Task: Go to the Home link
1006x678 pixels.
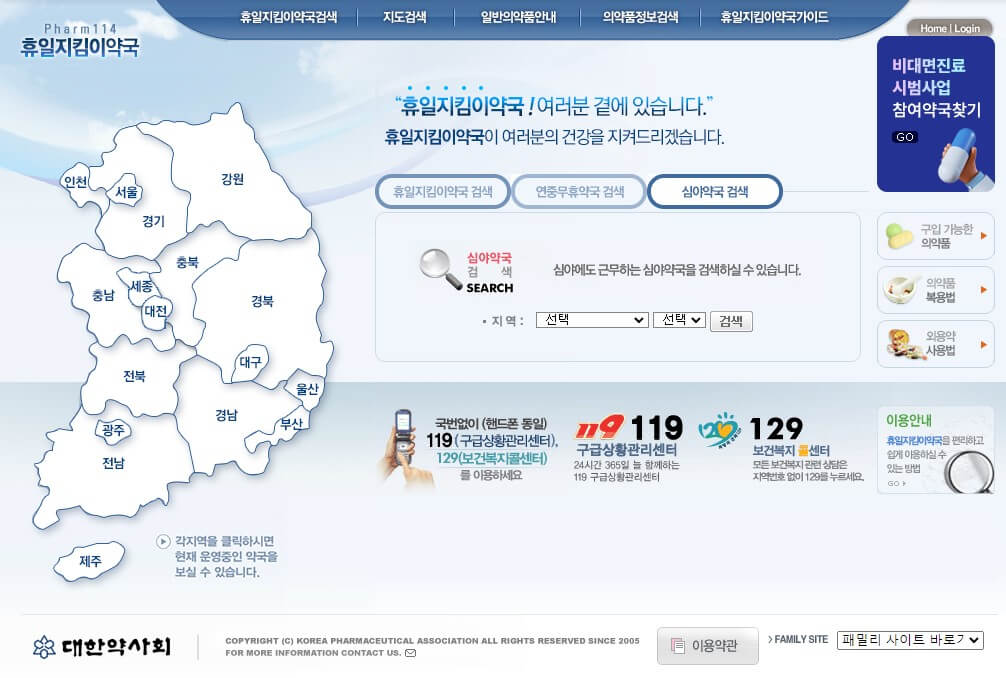Action: [x=933, y=28]
